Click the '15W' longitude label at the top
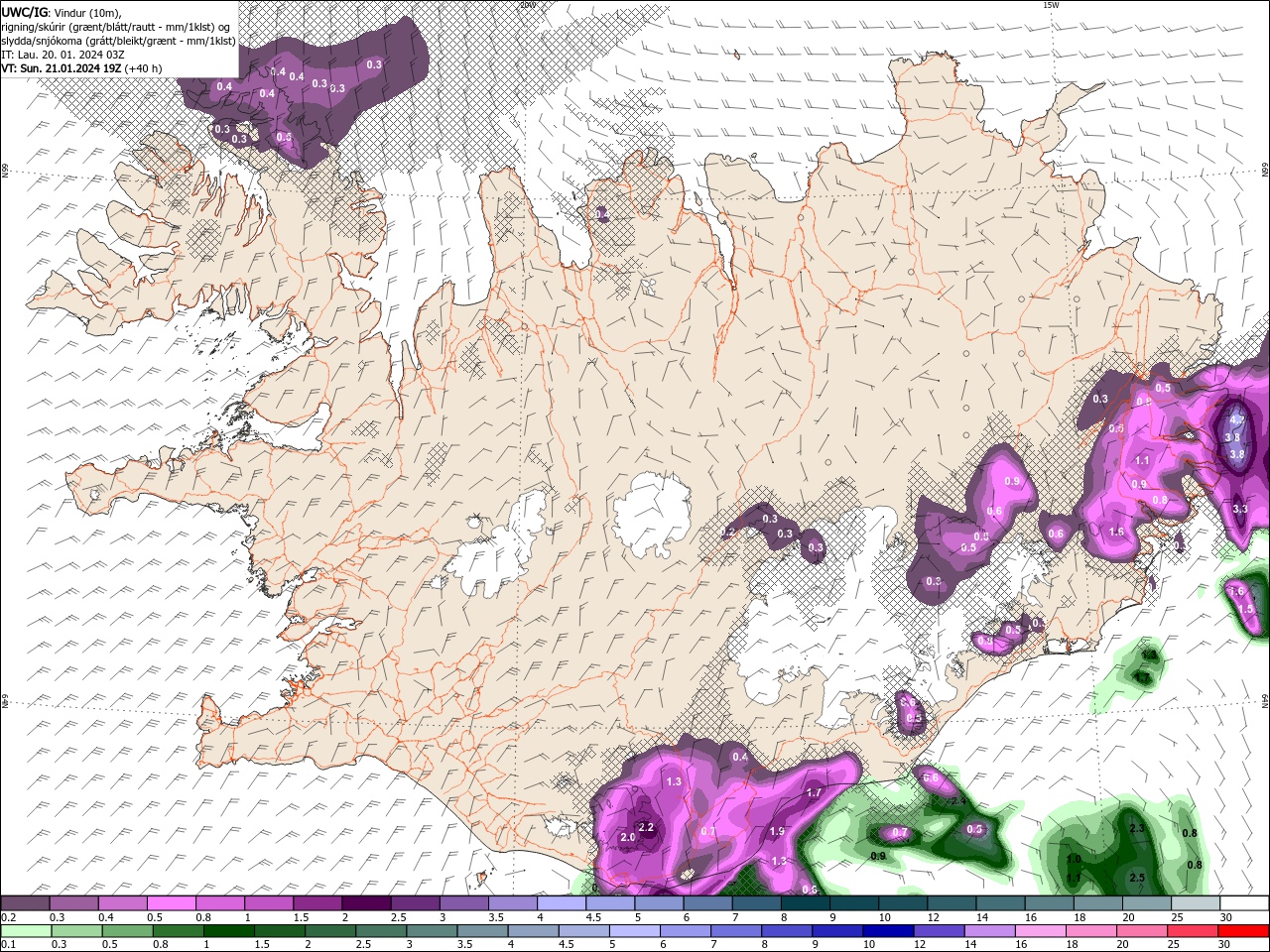This screenshot has width=1270, height=952. (x=1052, y=5)
